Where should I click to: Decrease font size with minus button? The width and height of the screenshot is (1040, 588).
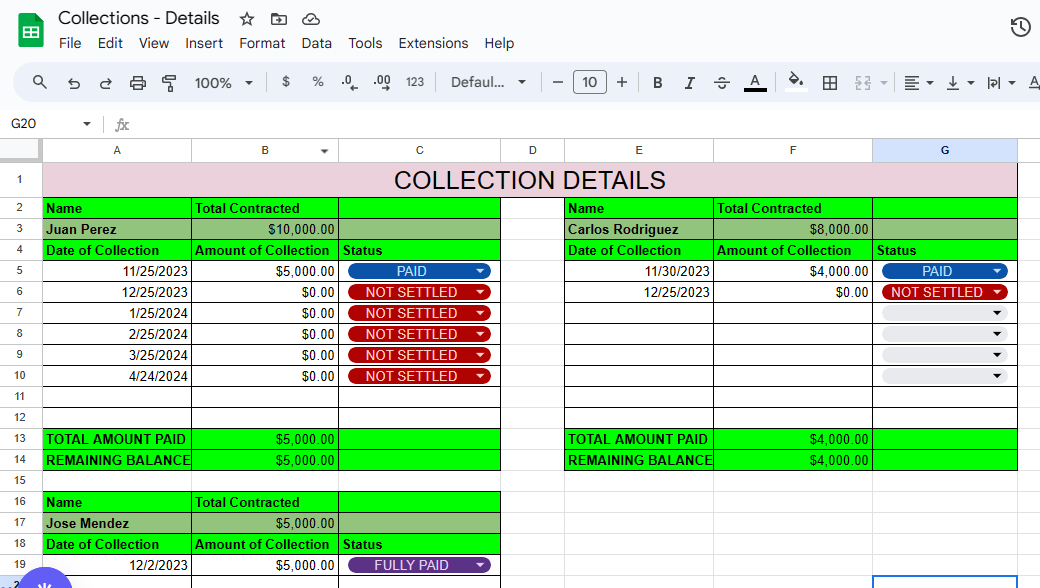[x=558, y=82]
